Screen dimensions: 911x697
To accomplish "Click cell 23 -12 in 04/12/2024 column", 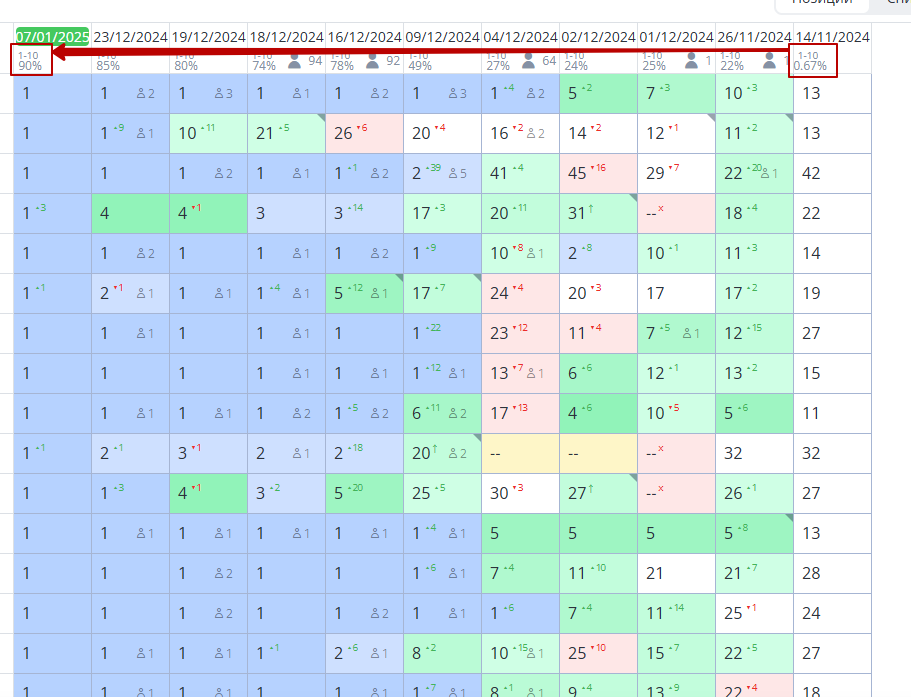I will pyautogui.click(x=520, y=333).
